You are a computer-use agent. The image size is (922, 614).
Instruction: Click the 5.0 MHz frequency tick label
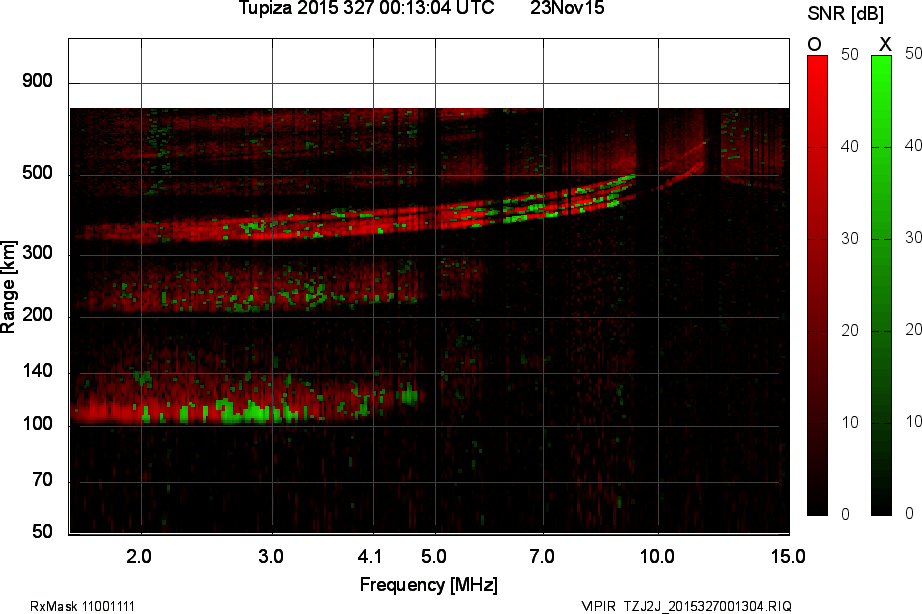(x=434, y=556)
